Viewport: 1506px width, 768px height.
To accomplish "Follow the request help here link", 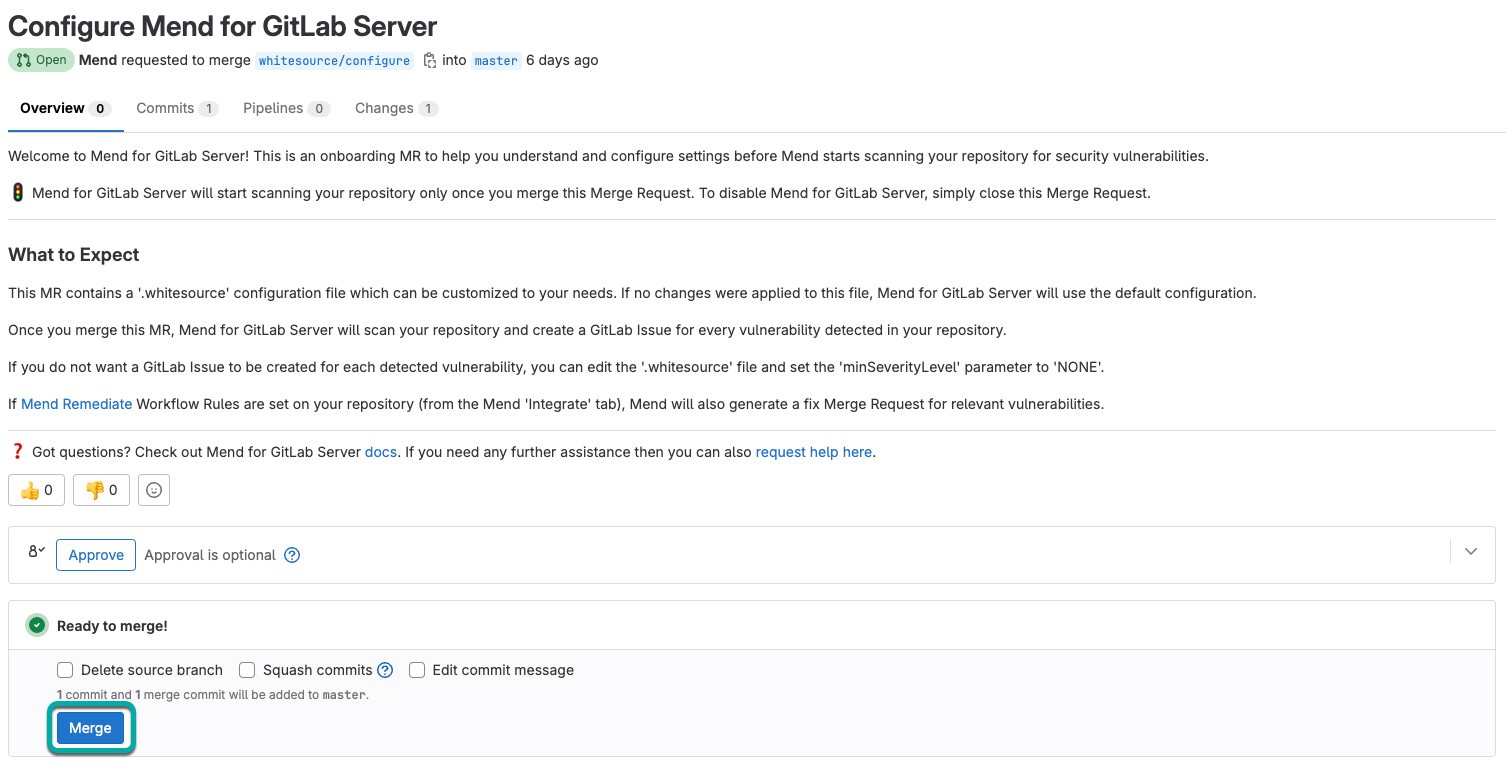I will [813, 452].
